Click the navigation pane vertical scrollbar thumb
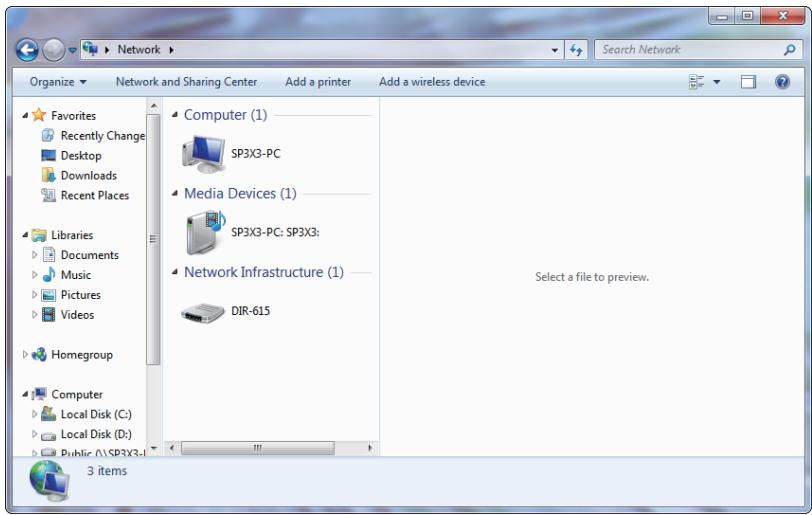Screen dimensions: 812x515 (153, 239)
